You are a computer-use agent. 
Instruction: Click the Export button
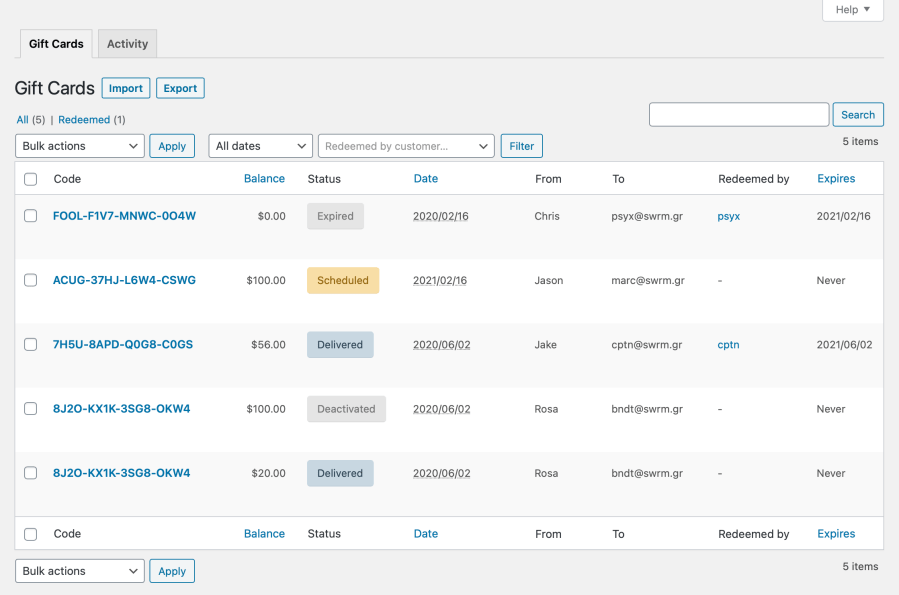coord(180,87)
